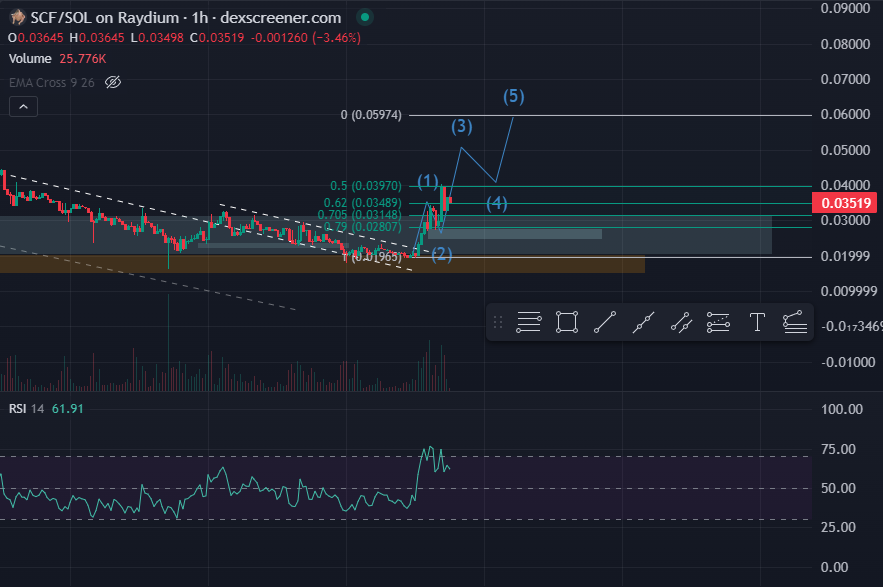This screenshot has width=883, height=587.
Task: Select the Rectangle drawing tool
Action: (x=567, y=322)
